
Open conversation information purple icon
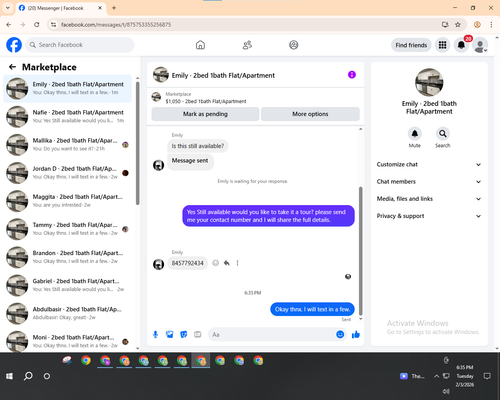[352, 75]
